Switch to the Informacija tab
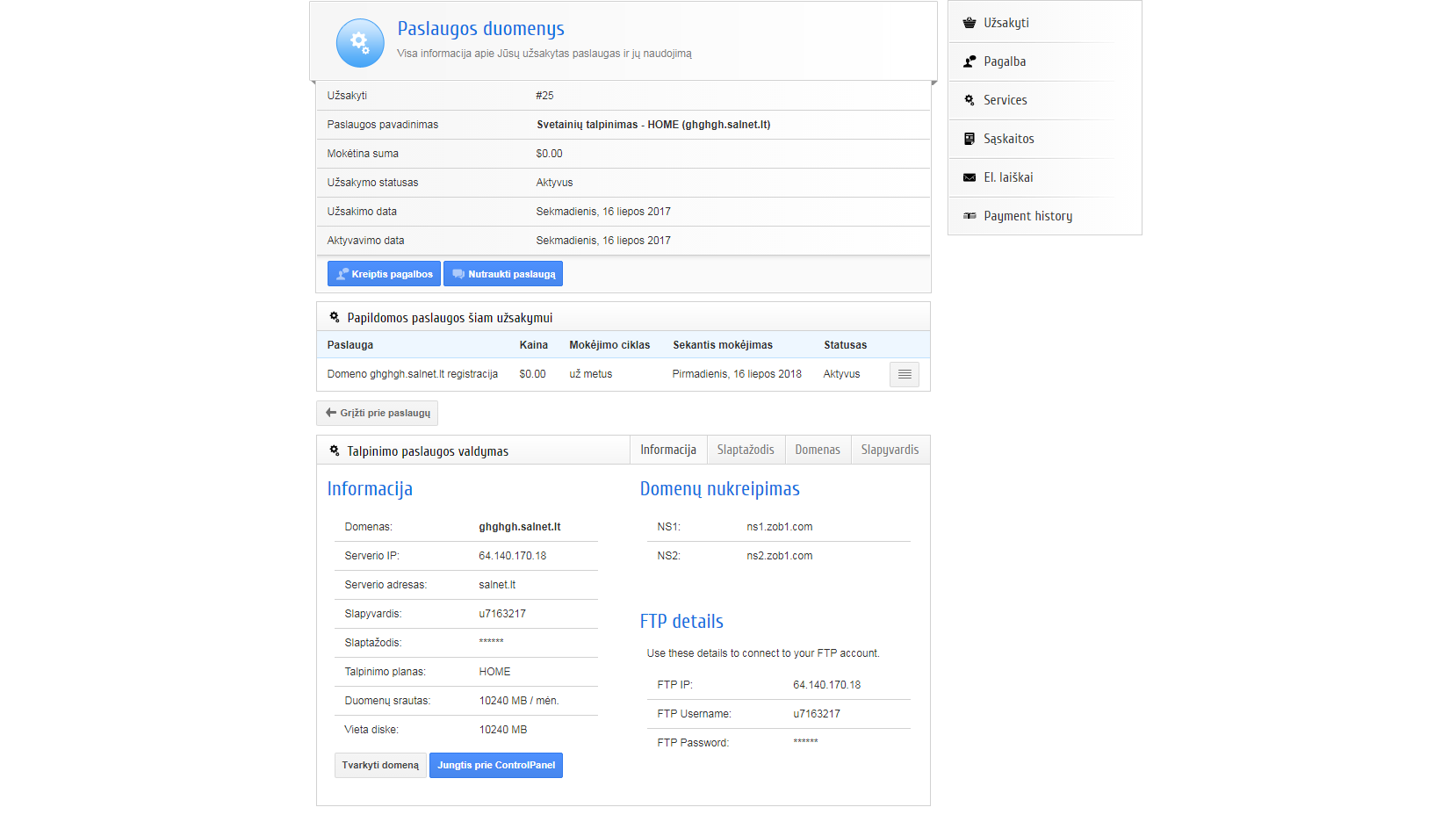 pyautogui.click(x=668, y=450)
